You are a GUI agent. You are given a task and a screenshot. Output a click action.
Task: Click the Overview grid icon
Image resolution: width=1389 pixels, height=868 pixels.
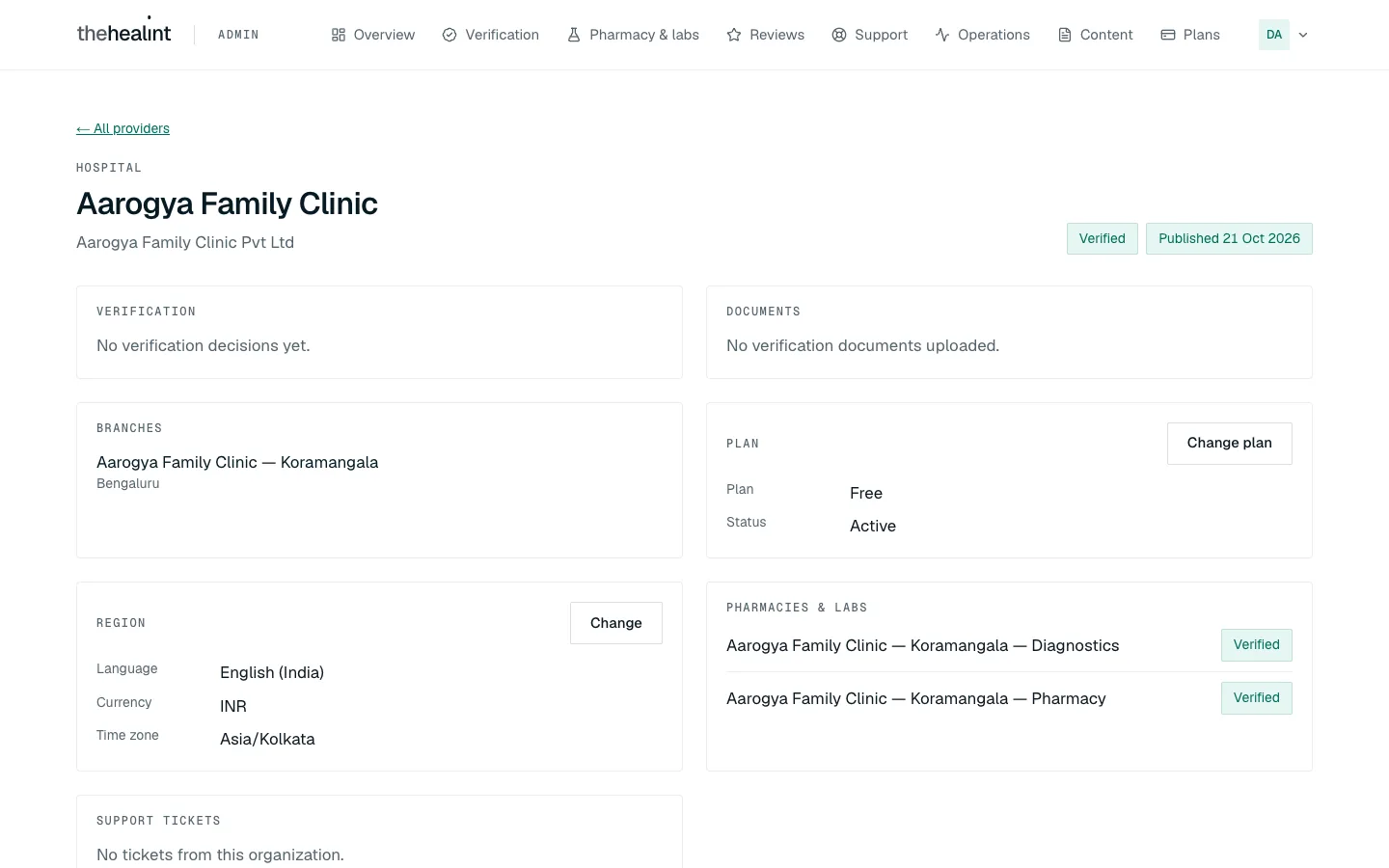[x=339, y=35]
